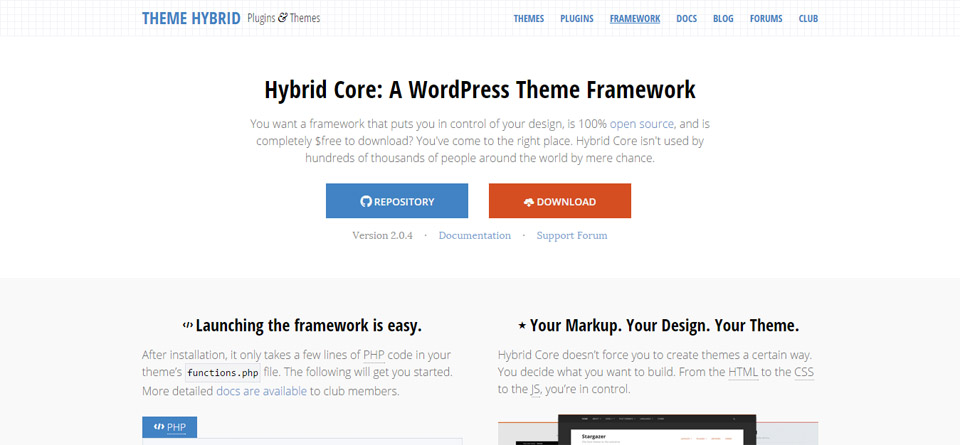This screenshot has height=445, width=960.
Task: Click the Repository button
Action: 397,201
